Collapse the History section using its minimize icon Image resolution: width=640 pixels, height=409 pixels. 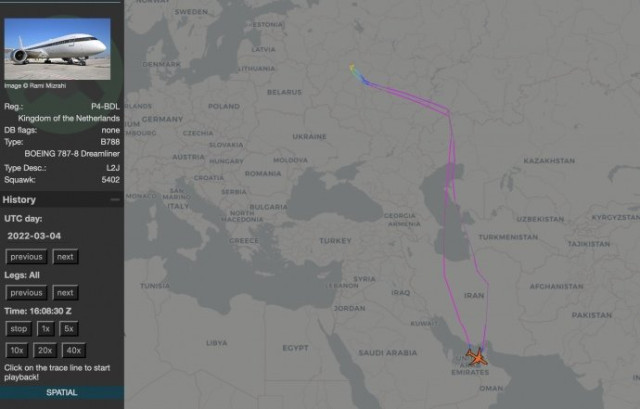pyautogui.click(x=115, y=200)
